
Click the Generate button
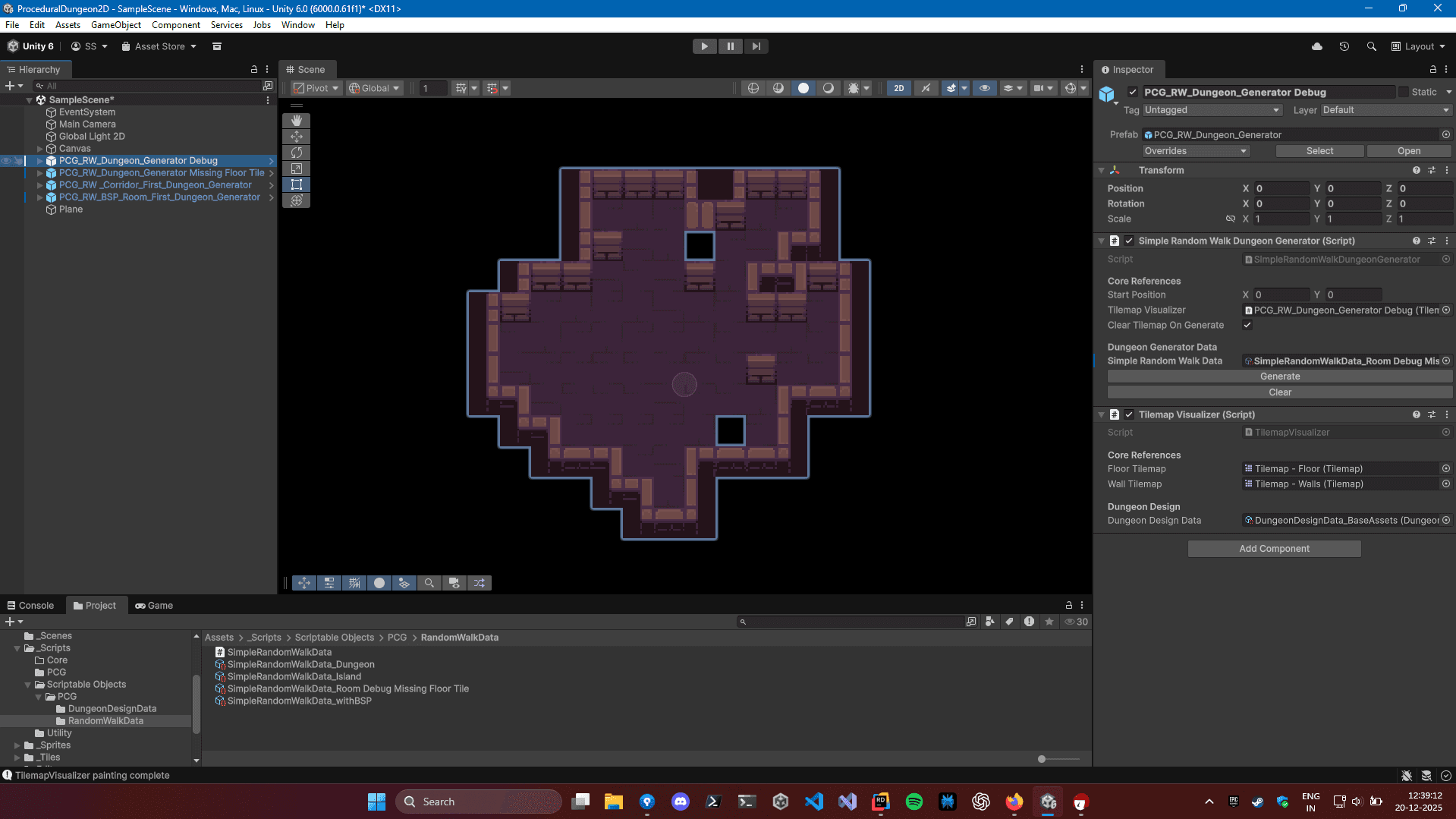point(1279,376)
